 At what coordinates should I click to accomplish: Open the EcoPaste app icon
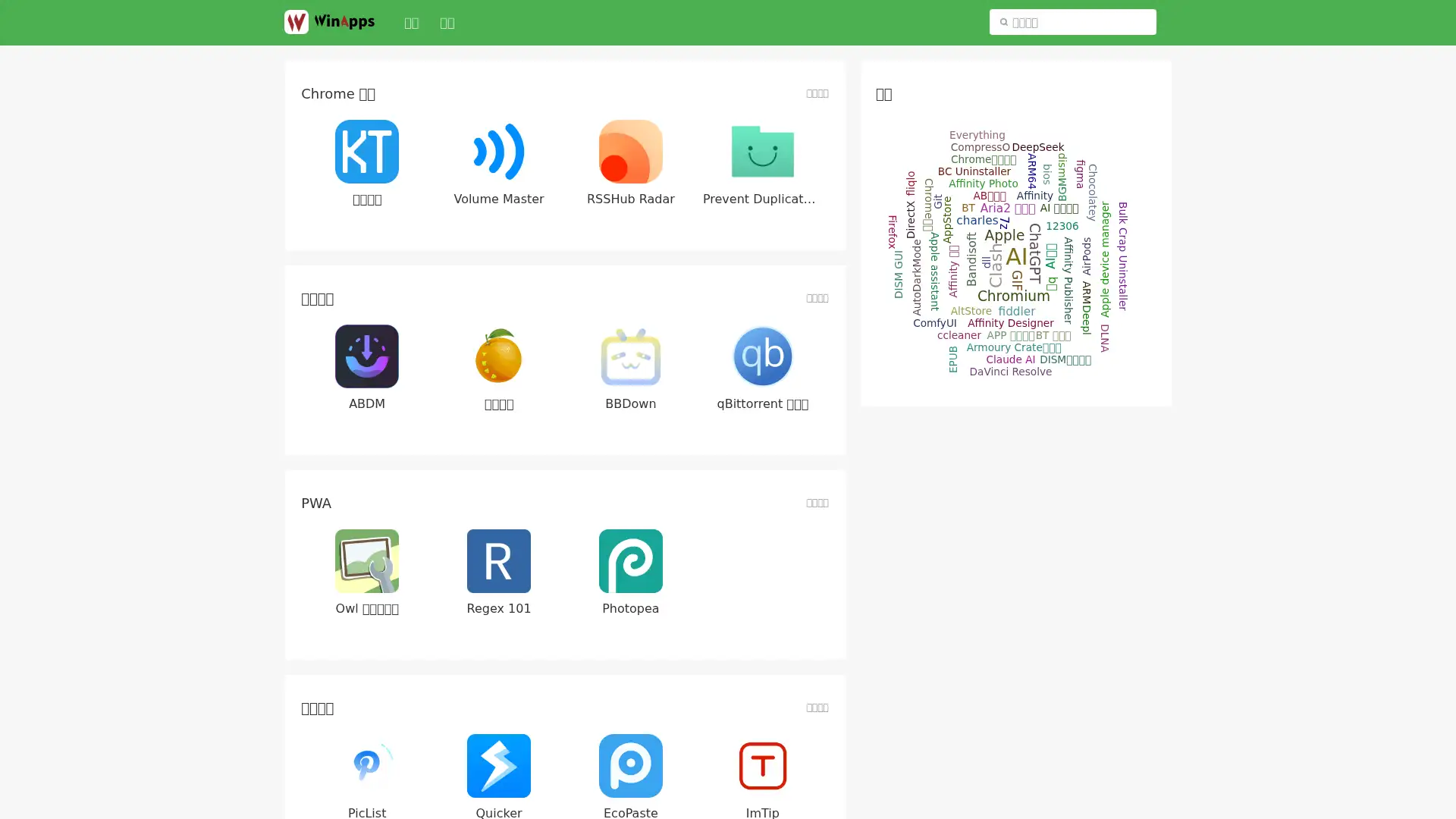(630, 766)
